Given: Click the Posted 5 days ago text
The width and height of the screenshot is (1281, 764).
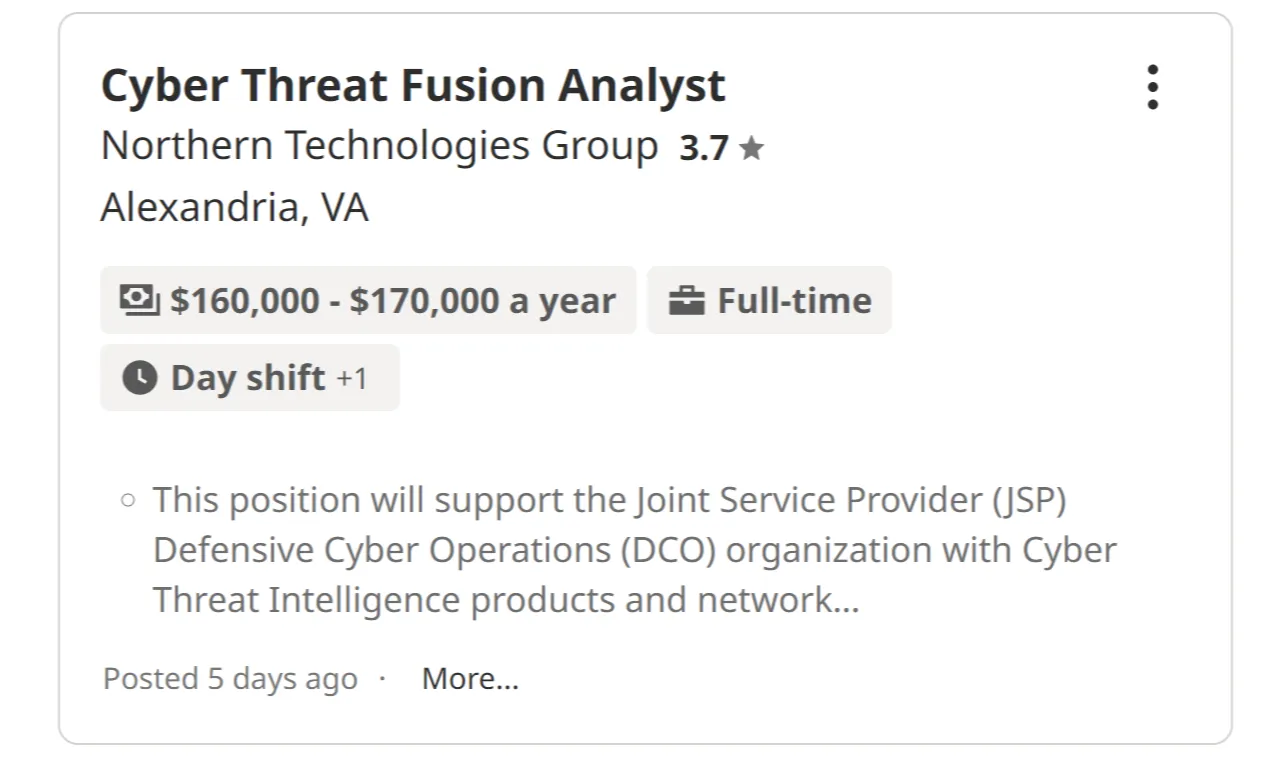Looking at the screenshot, I should pyautogui.click(x=230, y=679).
